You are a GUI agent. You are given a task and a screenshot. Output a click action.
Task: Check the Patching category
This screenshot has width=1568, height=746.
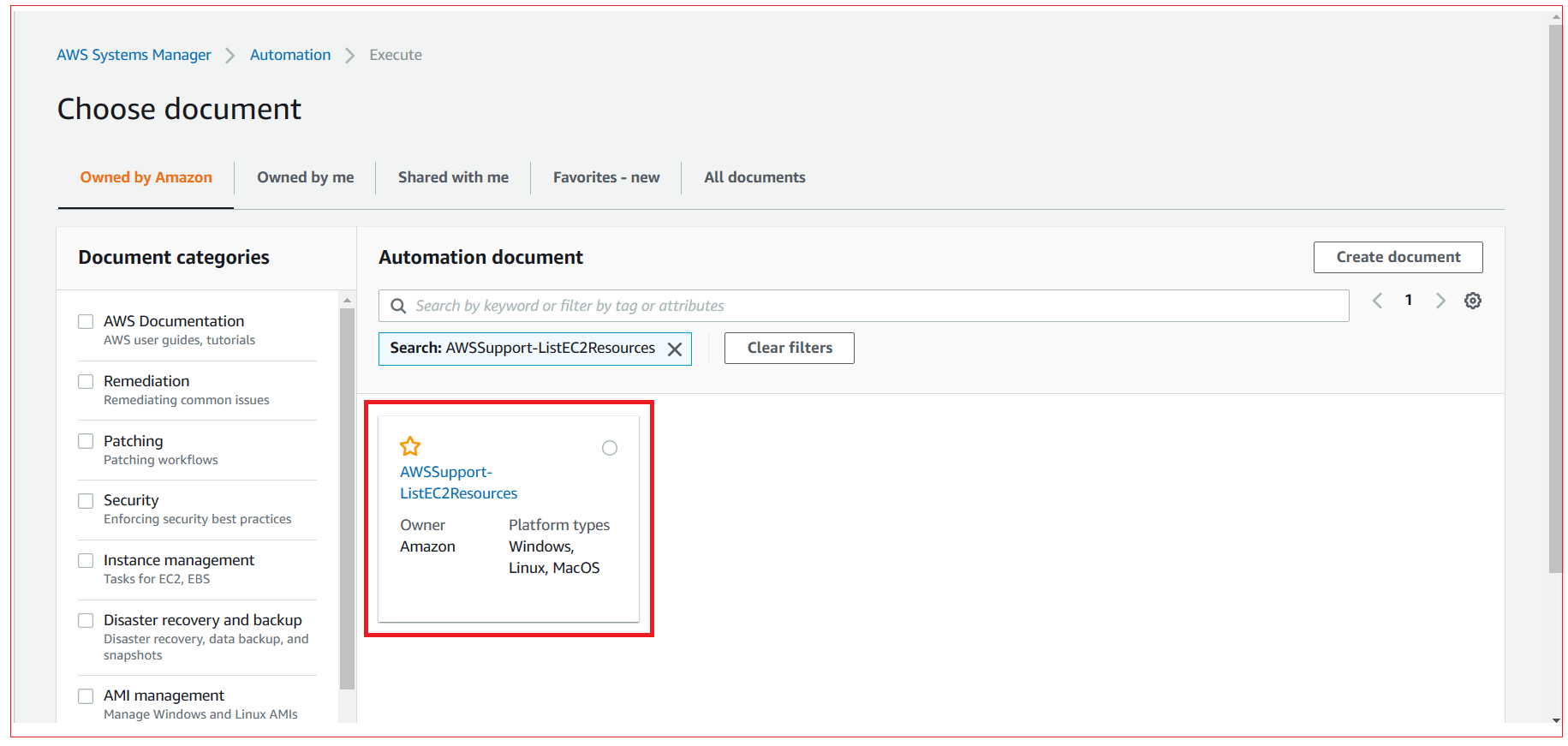tap(86, 441)
